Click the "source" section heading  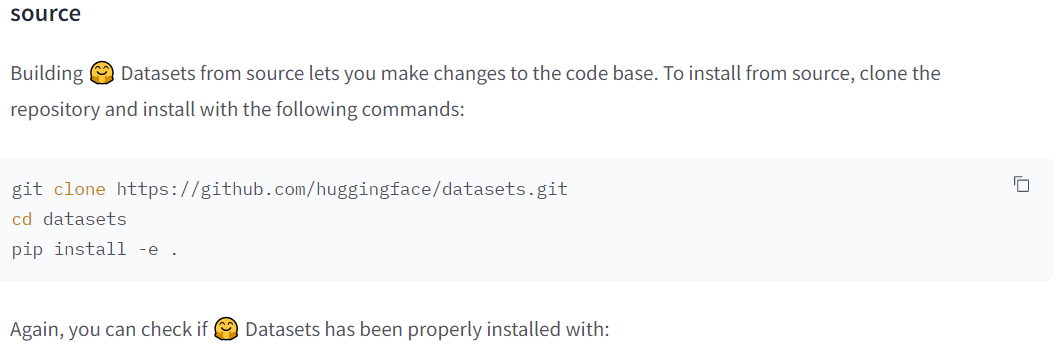[x=45, y=12]
